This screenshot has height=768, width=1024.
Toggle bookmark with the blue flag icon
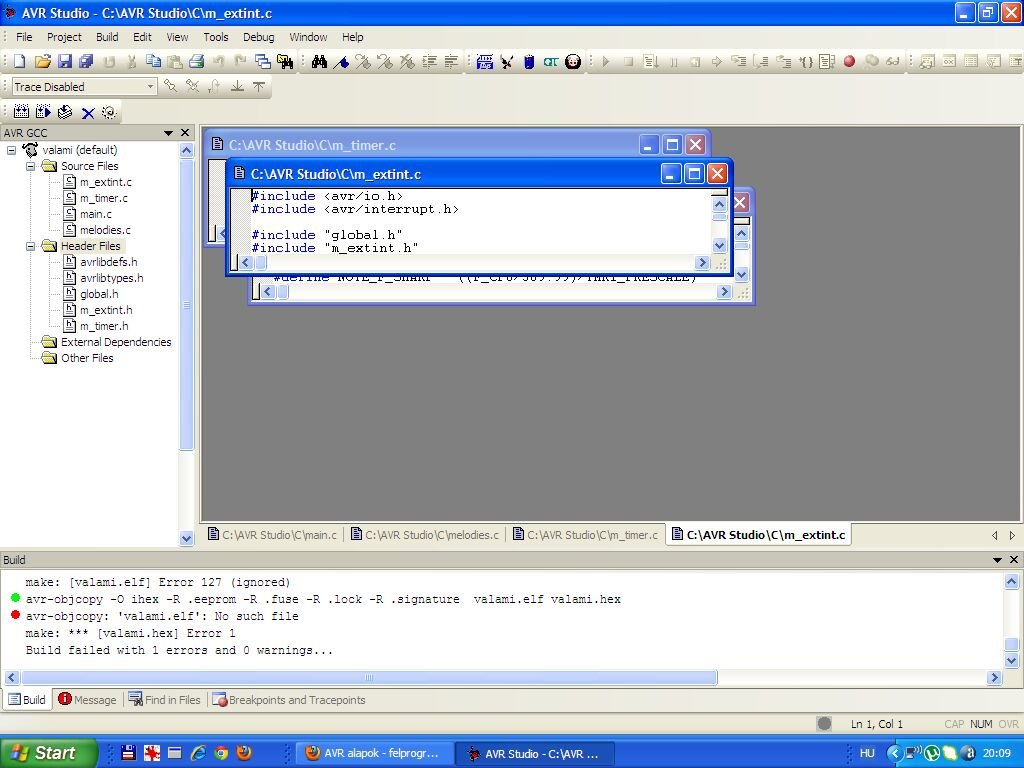point(341,61)
